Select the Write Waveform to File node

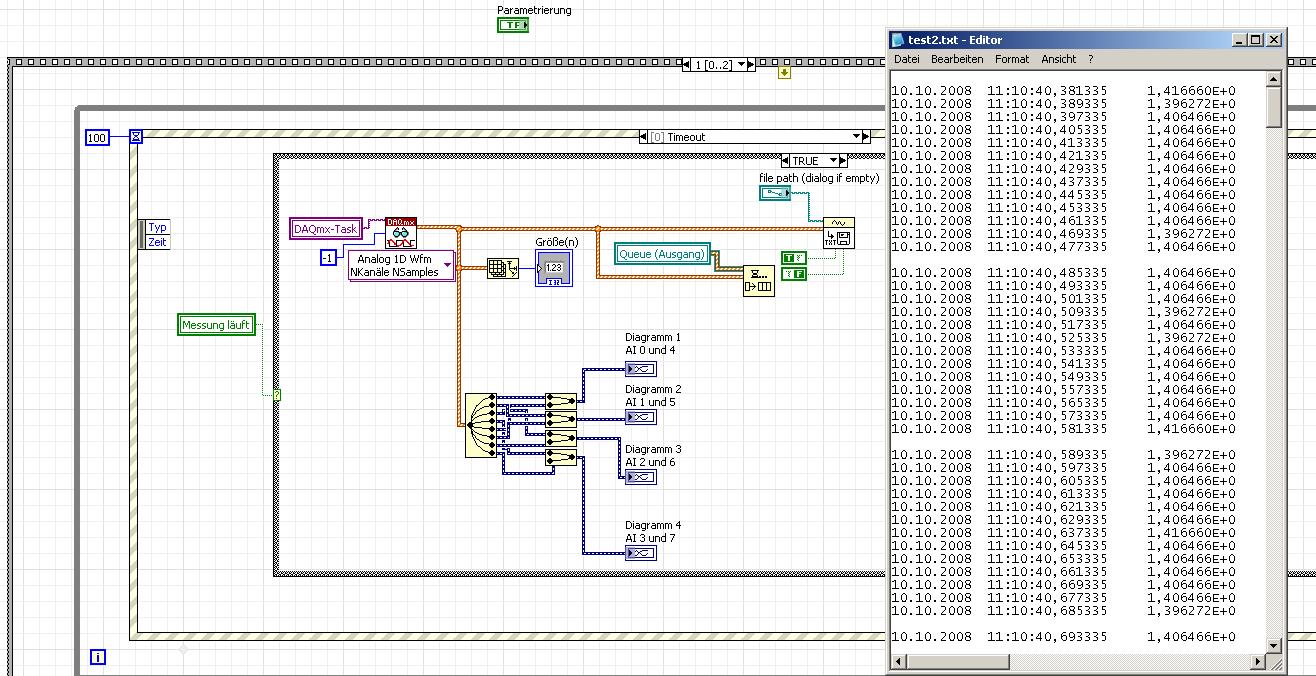tap(838, 234)
